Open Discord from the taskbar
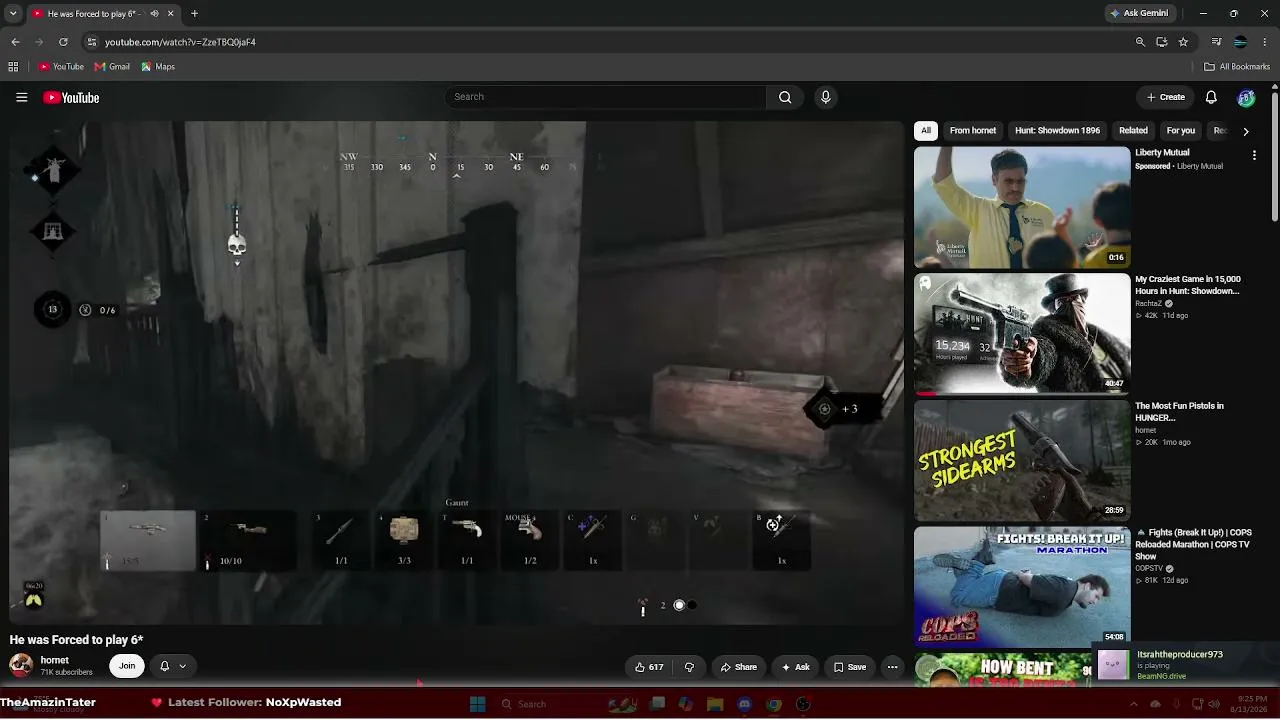The height and width of the screenshot is (720, 1280). click(x=744, y=704)
